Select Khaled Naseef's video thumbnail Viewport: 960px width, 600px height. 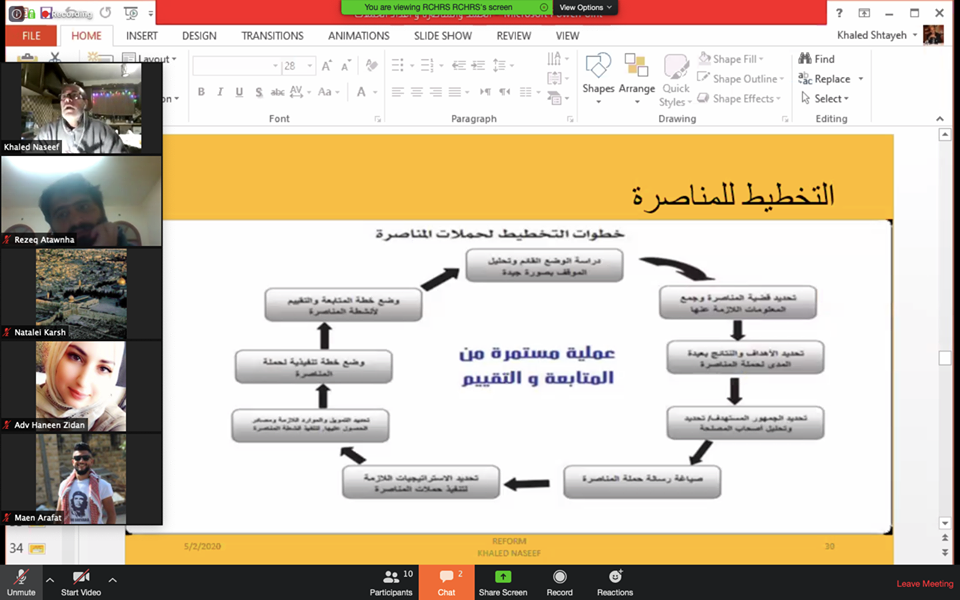[x=81, y=108]
